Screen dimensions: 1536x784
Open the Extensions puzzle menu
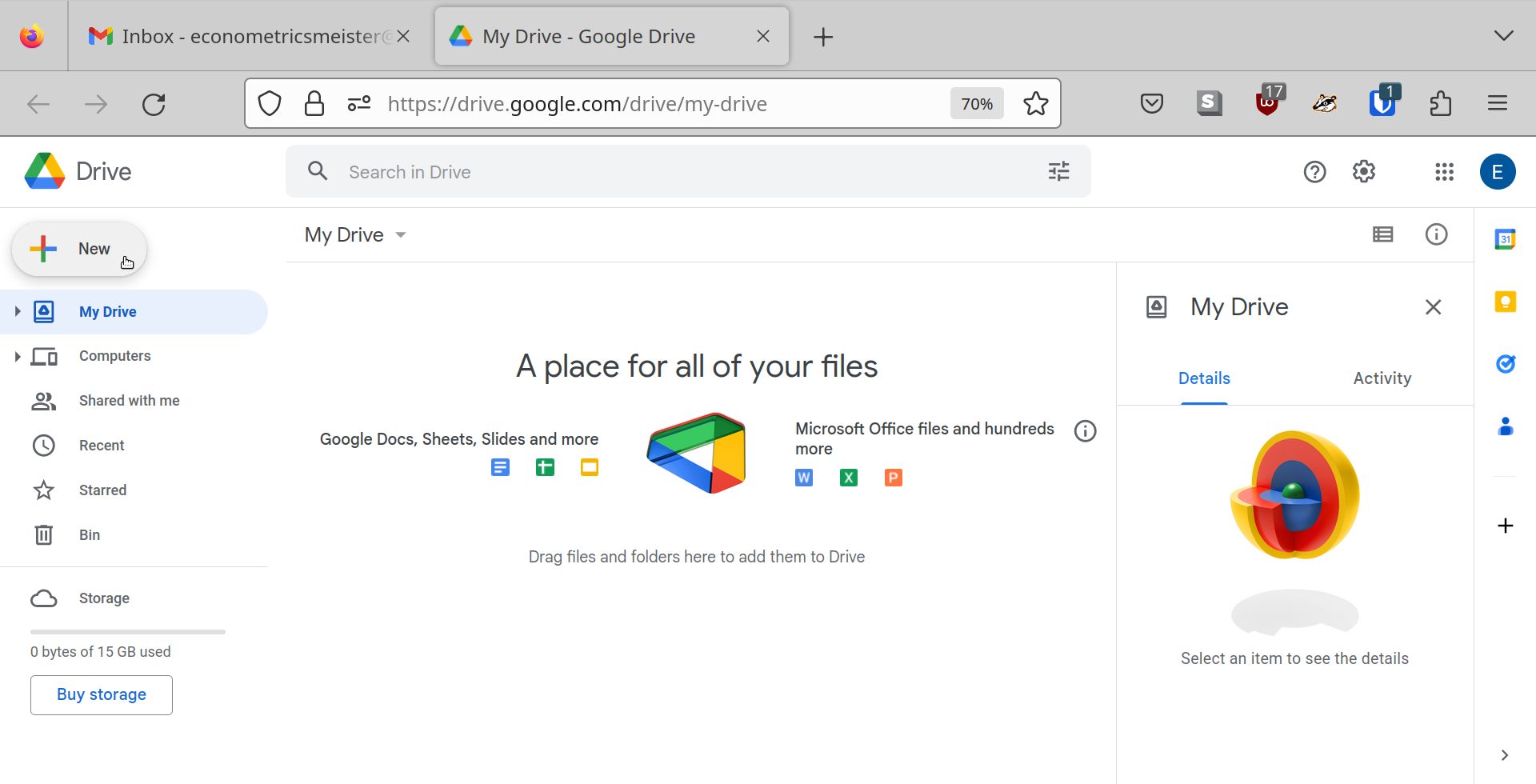pyautogui.click(x=1441, y=103)
